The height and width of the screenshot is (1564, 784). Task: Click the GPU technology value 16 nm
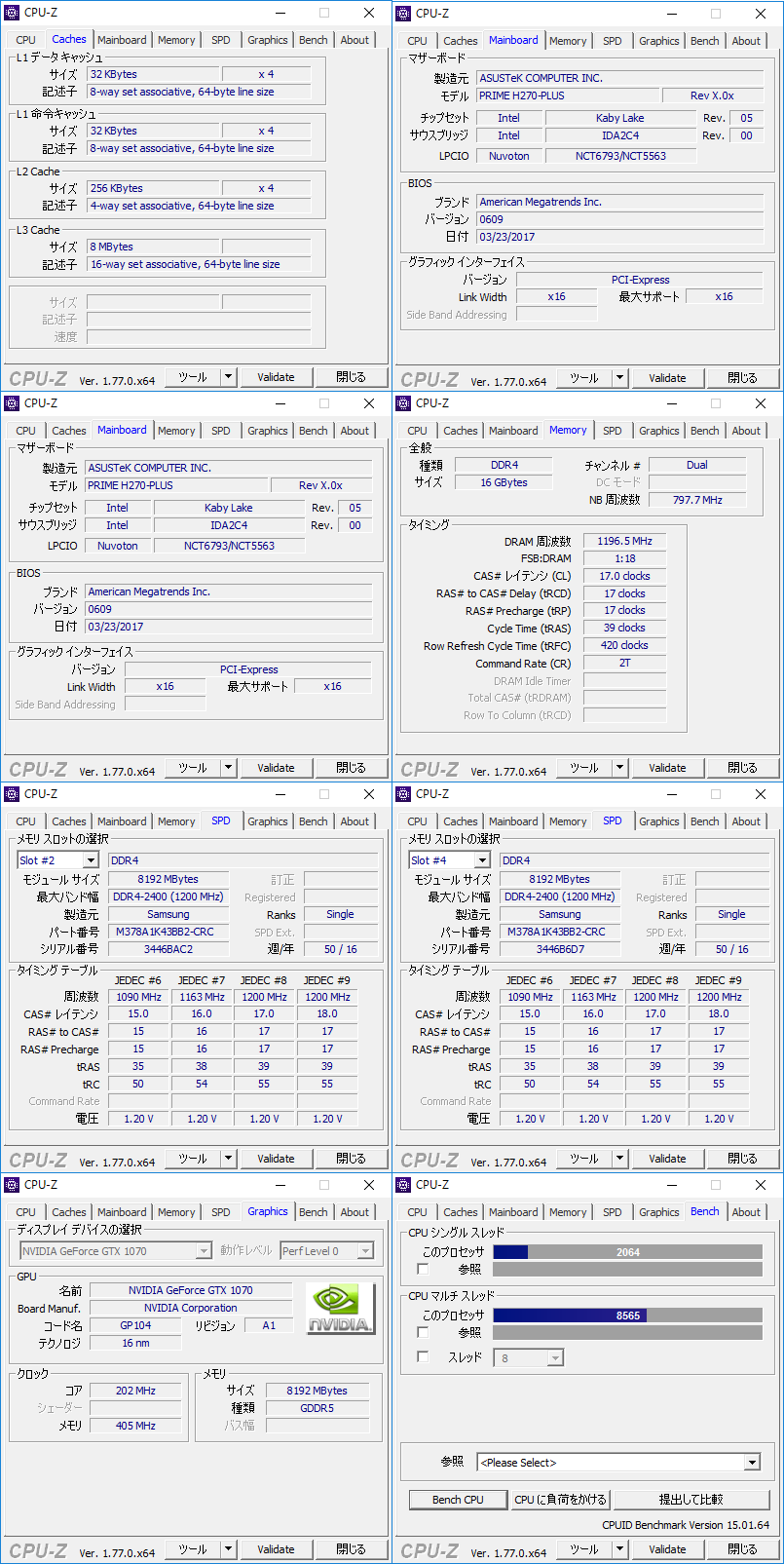pos(135,1343)
